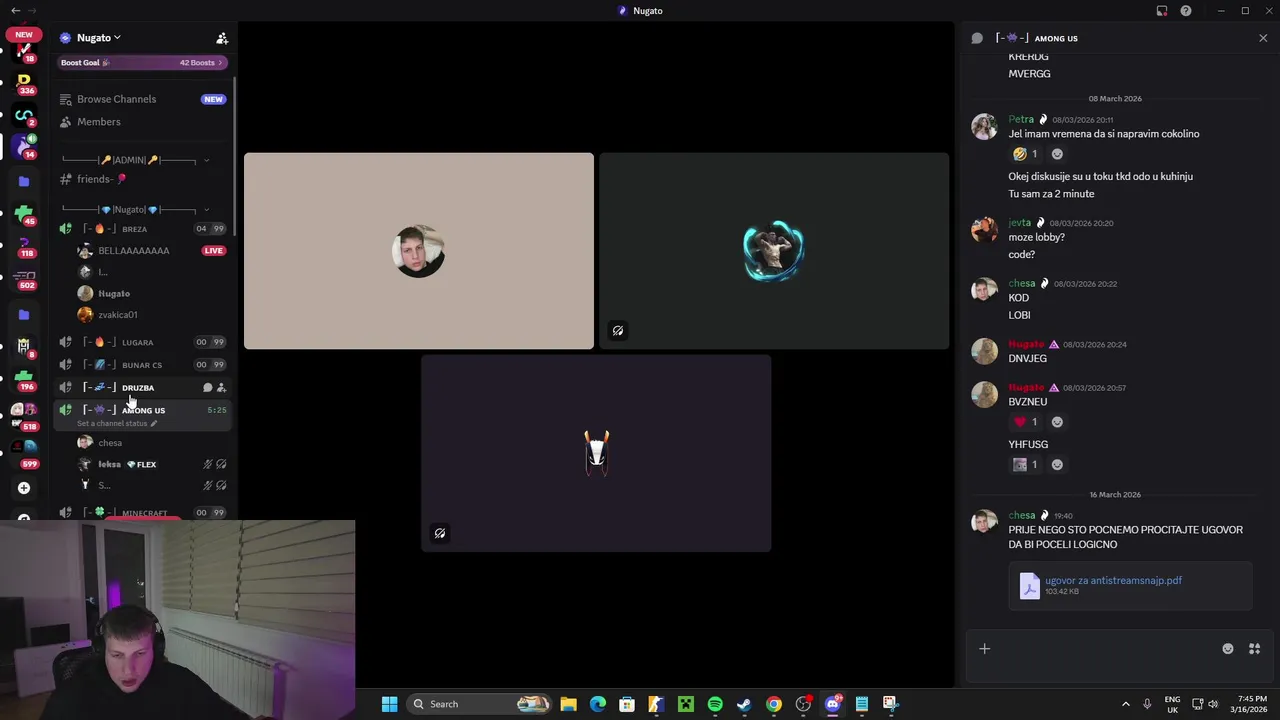
Task: Add reaction to Petra's message
Action: point(1057,154)
